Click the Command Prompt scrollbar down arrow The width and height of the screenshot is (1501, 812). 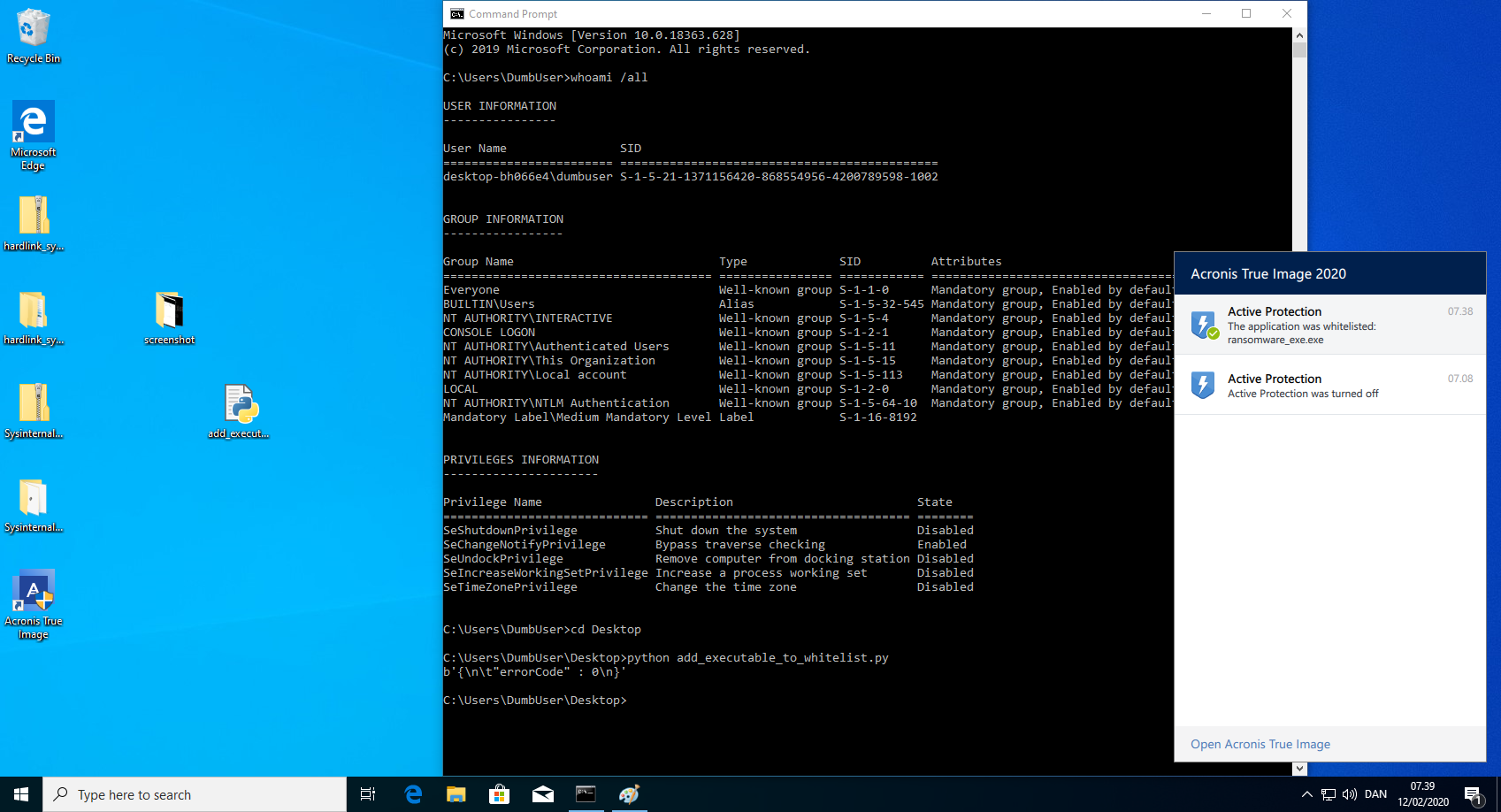1299,769
